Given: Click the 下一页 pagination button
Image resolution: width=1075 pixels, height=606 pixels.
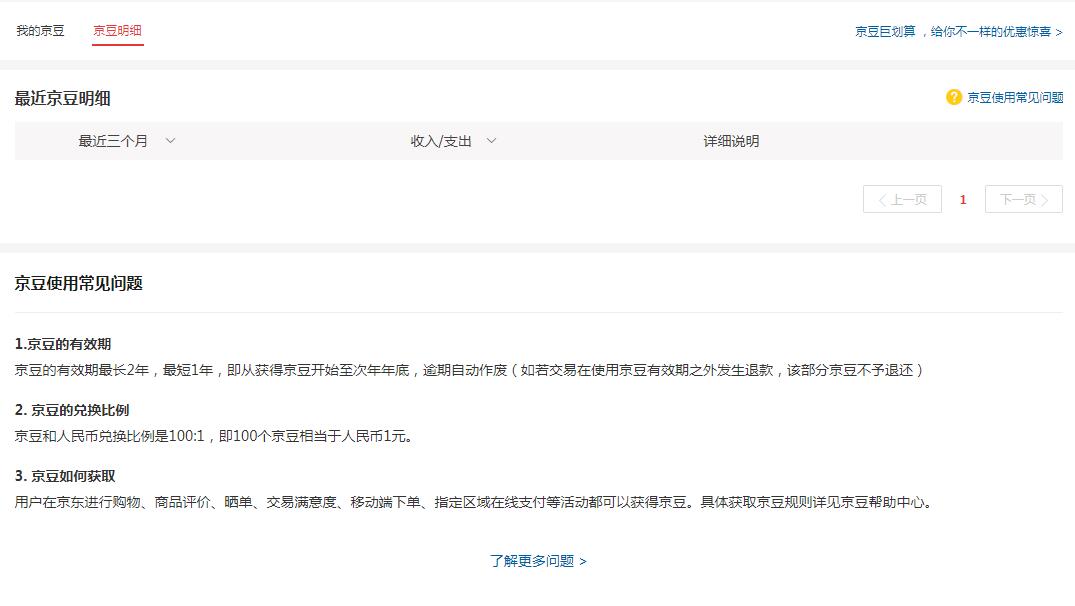Looking at the screenshot, I should 1023,199.
